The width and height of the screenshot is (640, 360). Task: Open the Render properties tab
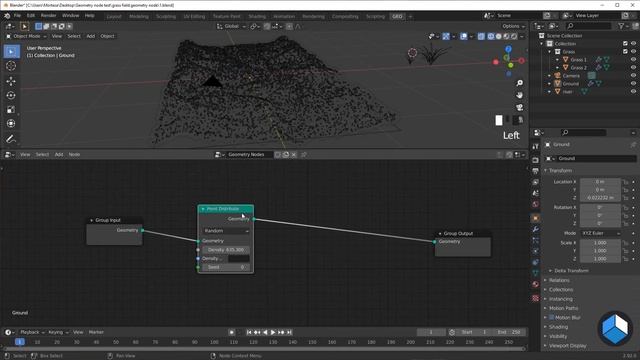coord(536,160)
